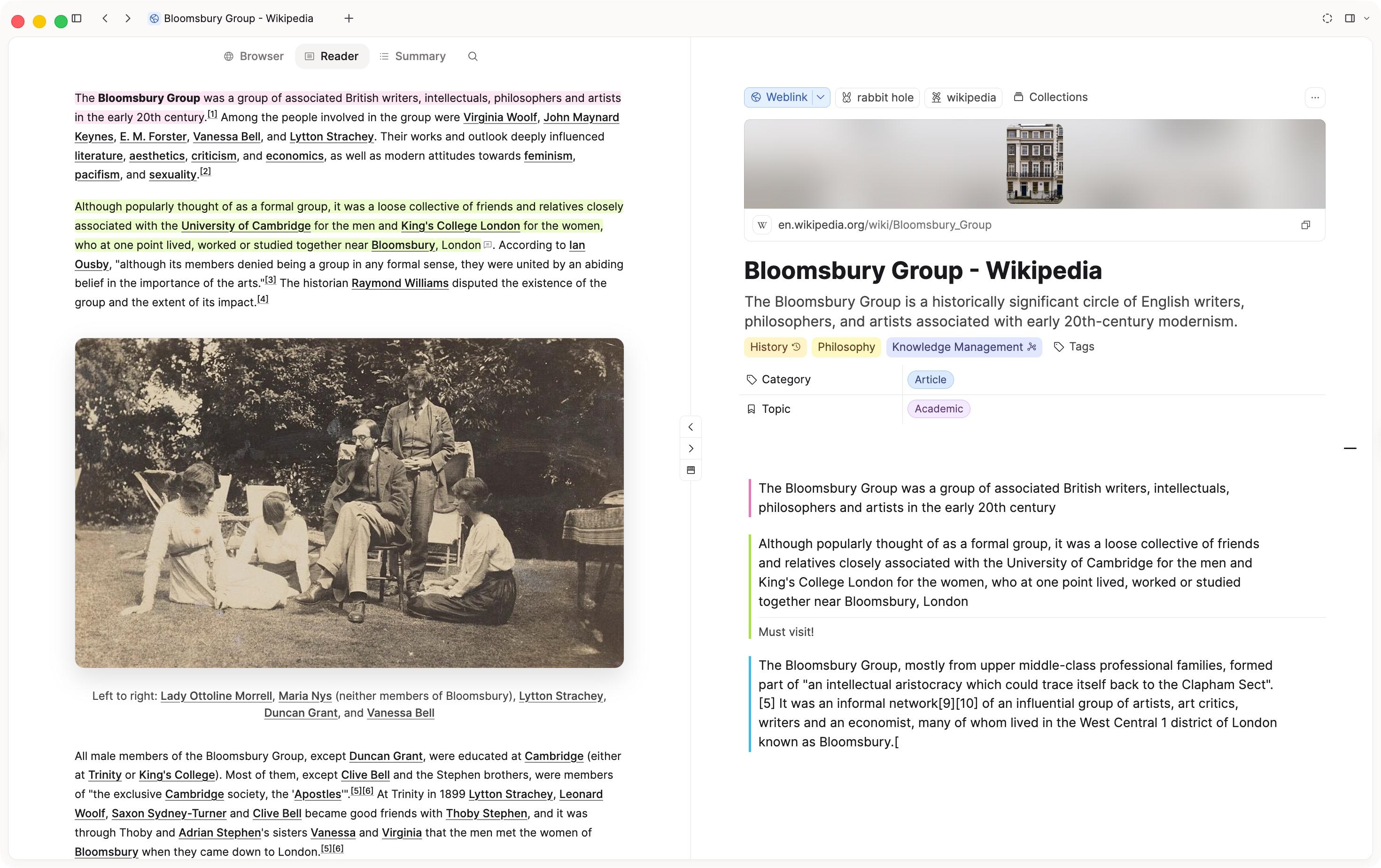The image size is (1381, 868).
Task: Open footnote reference [1]
Action: point(212,114)
